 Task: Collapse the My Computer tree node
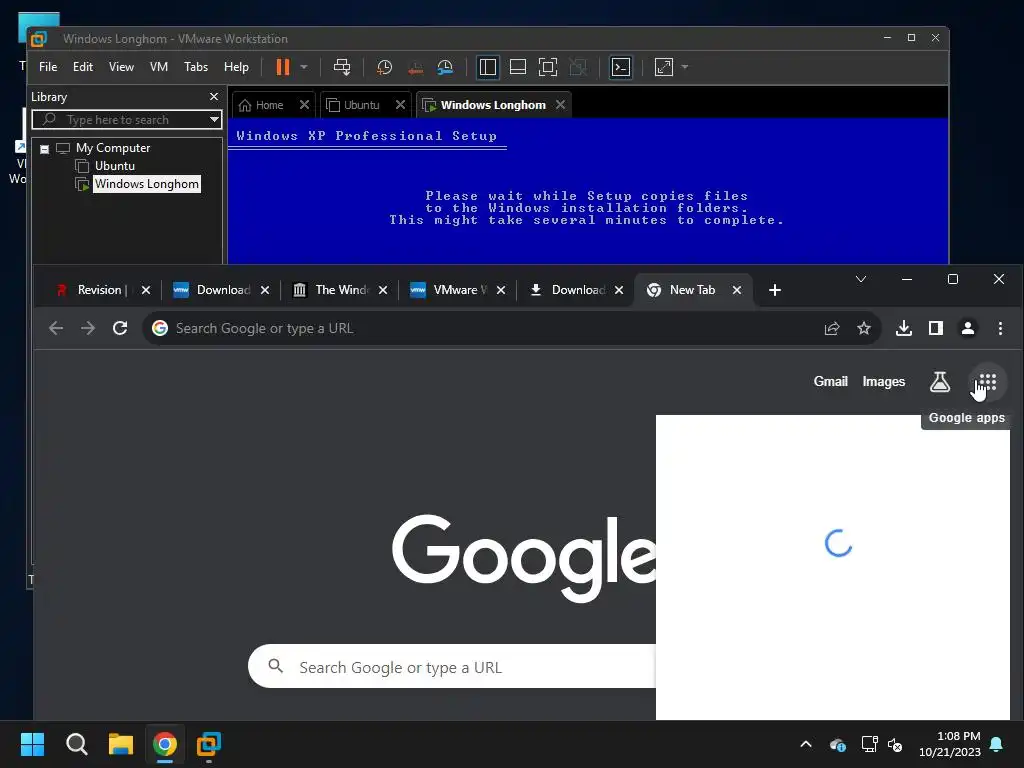[x=44, y=149]
